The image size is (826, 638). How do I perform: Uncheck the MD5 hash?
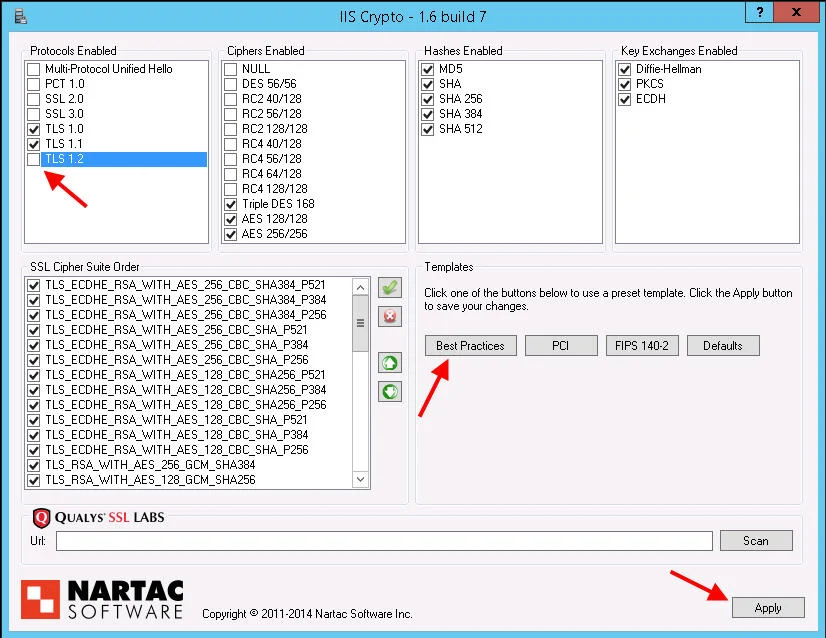(x=428, y=69)
